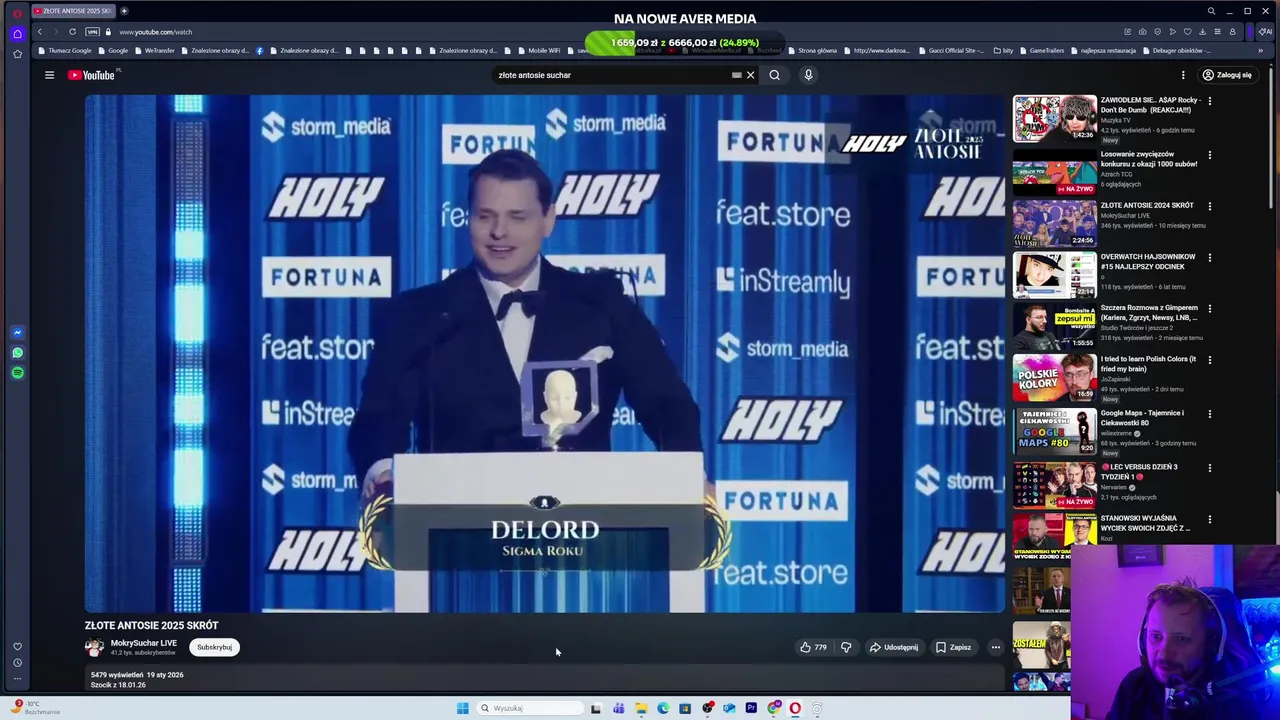
Task: Open sidebar three-dot setup menu
Action: 17,678
